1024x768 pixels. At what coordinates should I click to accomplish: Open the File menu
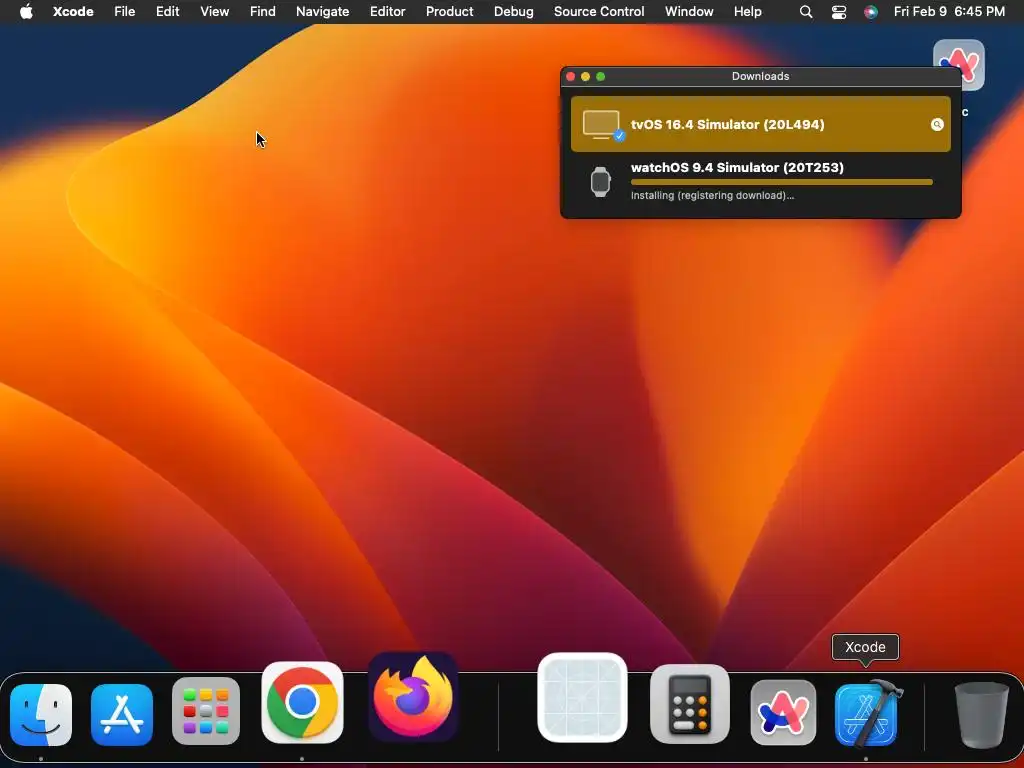(124, 12)
